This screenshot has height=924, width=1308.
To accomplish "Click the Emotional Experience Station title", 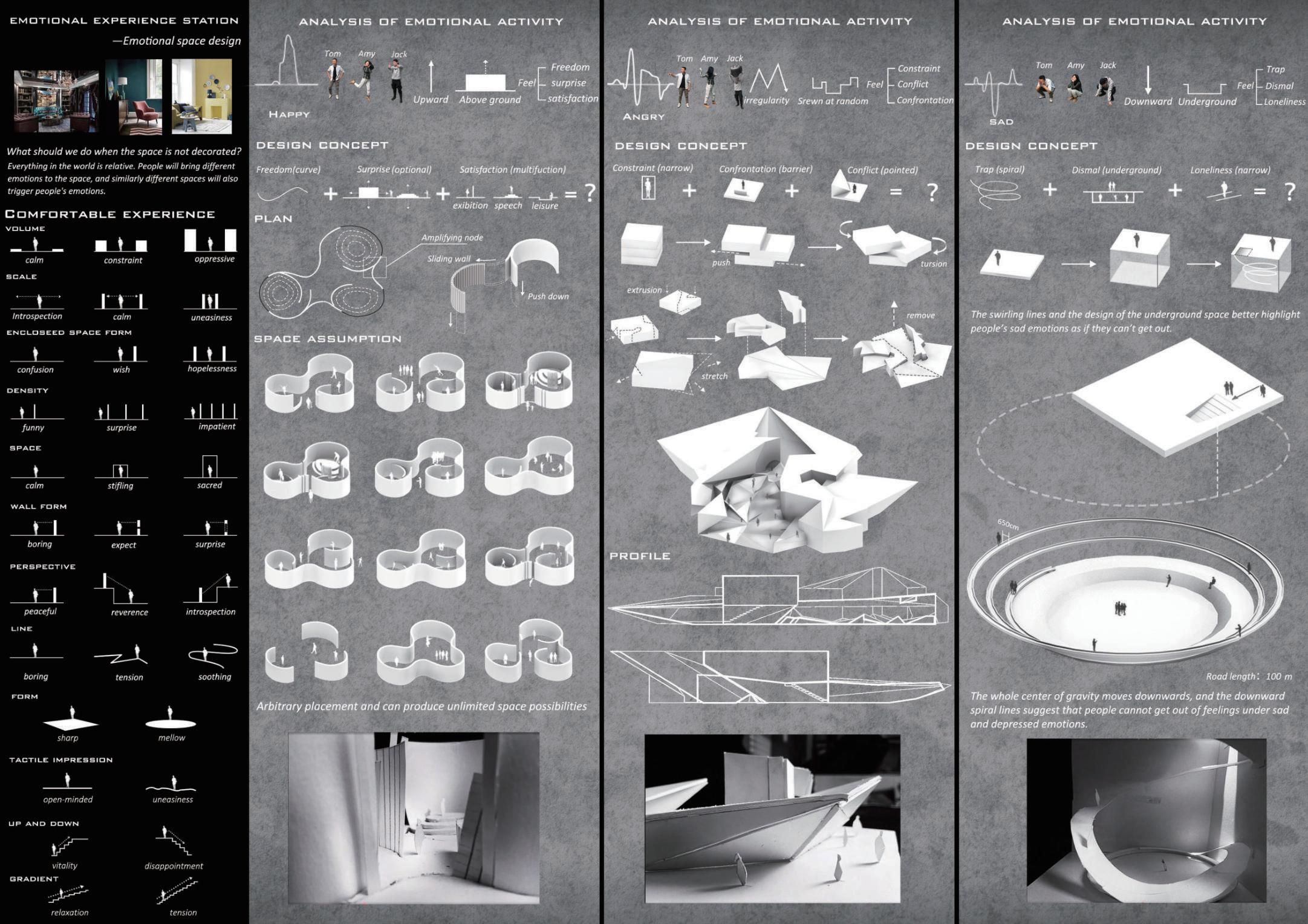I will pos(124,21).
